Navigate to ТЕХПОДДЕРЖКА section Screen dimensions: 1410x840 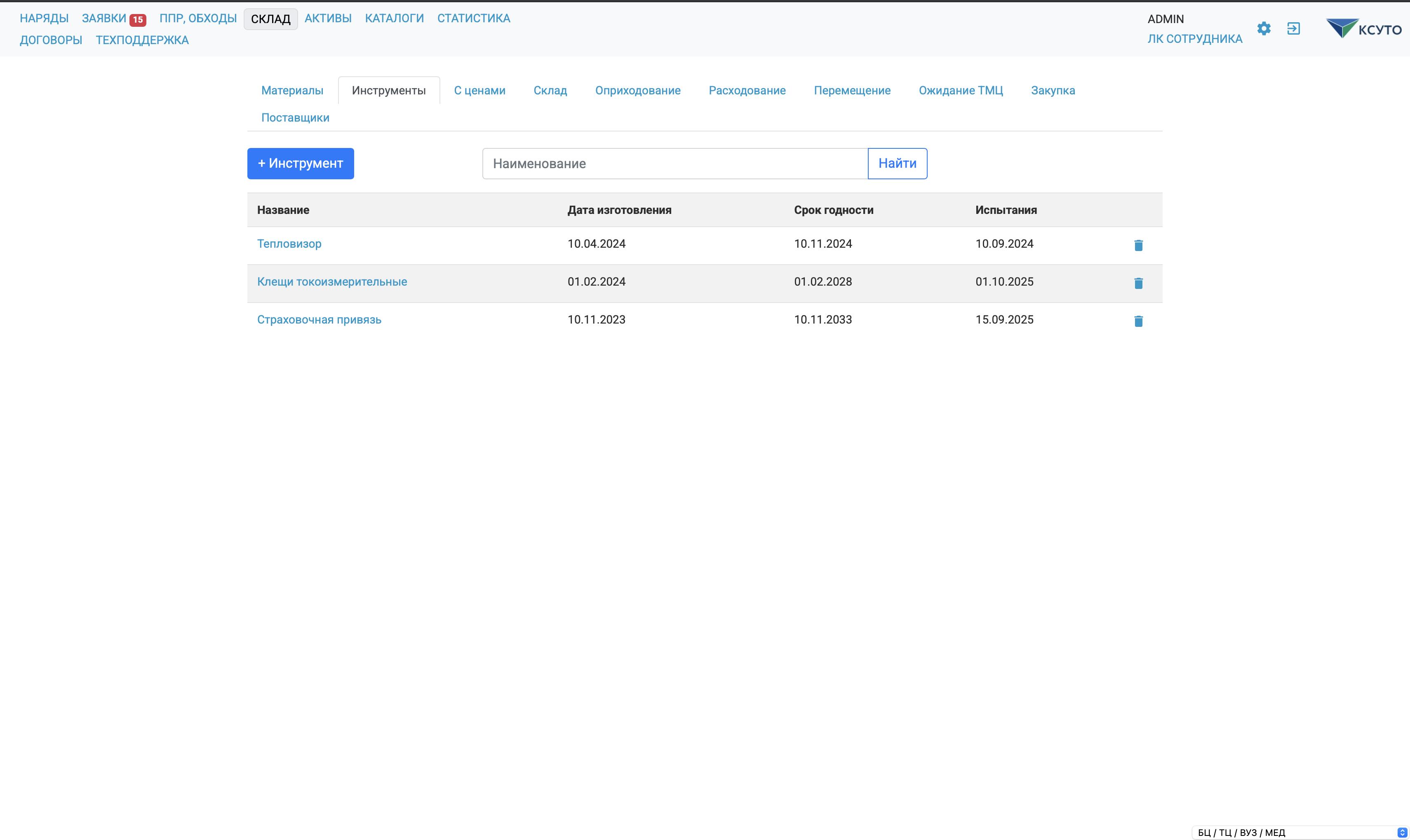coord(142,40)
